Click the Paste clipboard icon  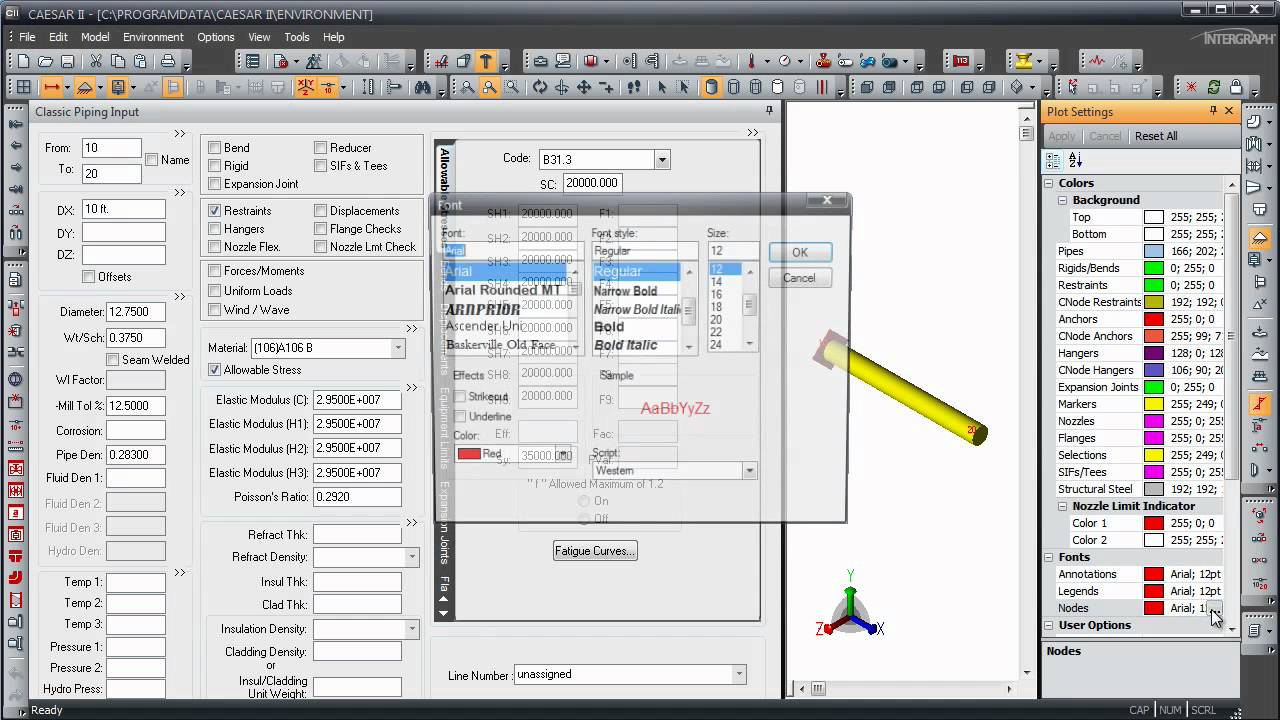pos(141,61)
